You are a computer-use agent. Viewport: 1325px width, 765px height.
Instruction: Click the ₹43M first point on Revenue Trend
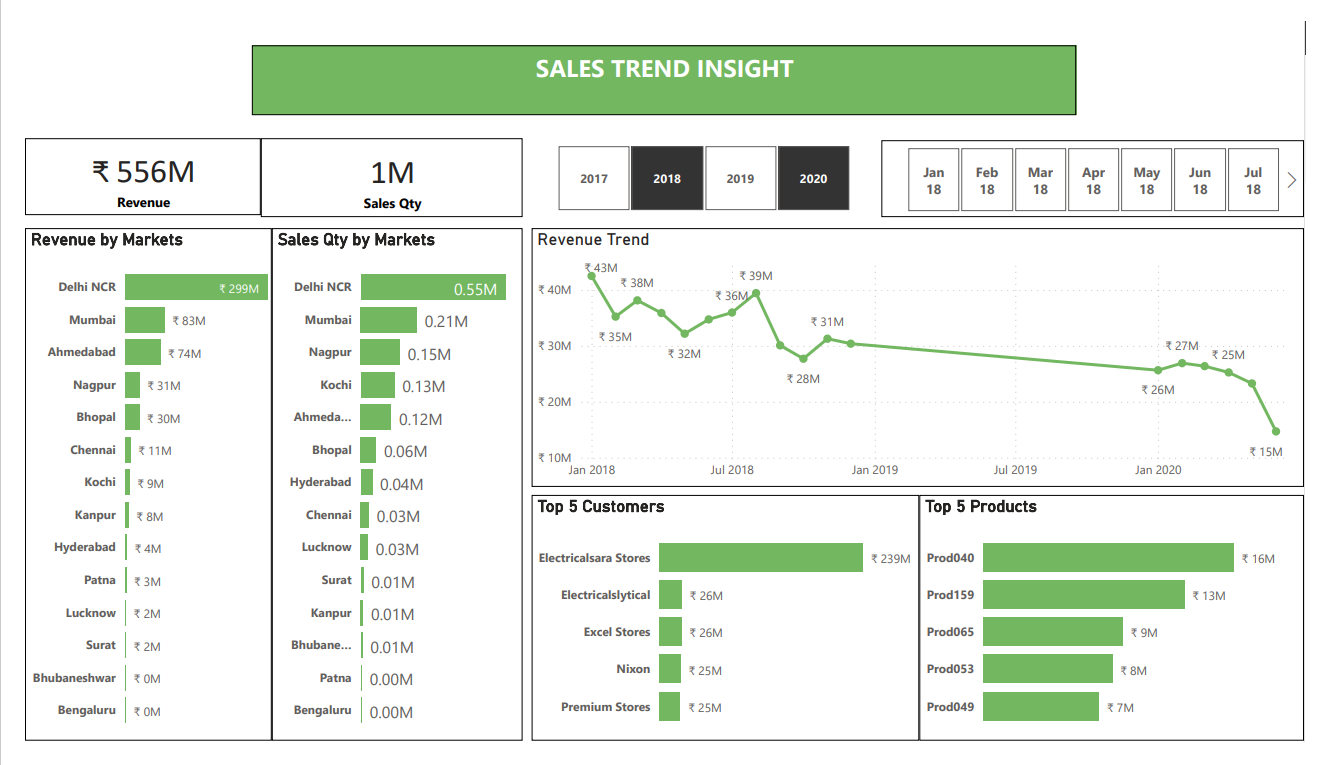[592, 276]
